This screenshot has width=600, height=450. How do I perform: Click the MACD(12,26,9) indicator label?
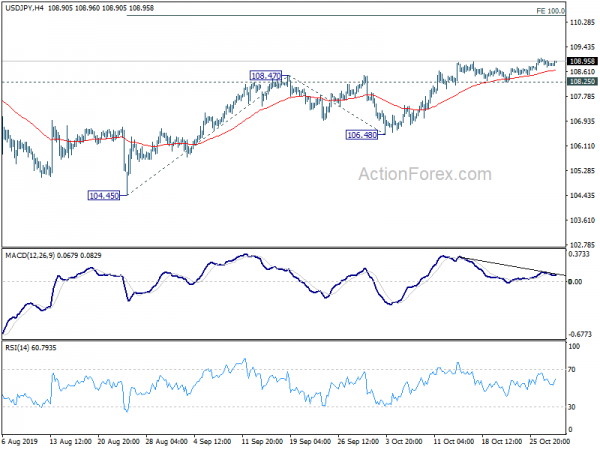pyautogui.click(x=37, y=255)
